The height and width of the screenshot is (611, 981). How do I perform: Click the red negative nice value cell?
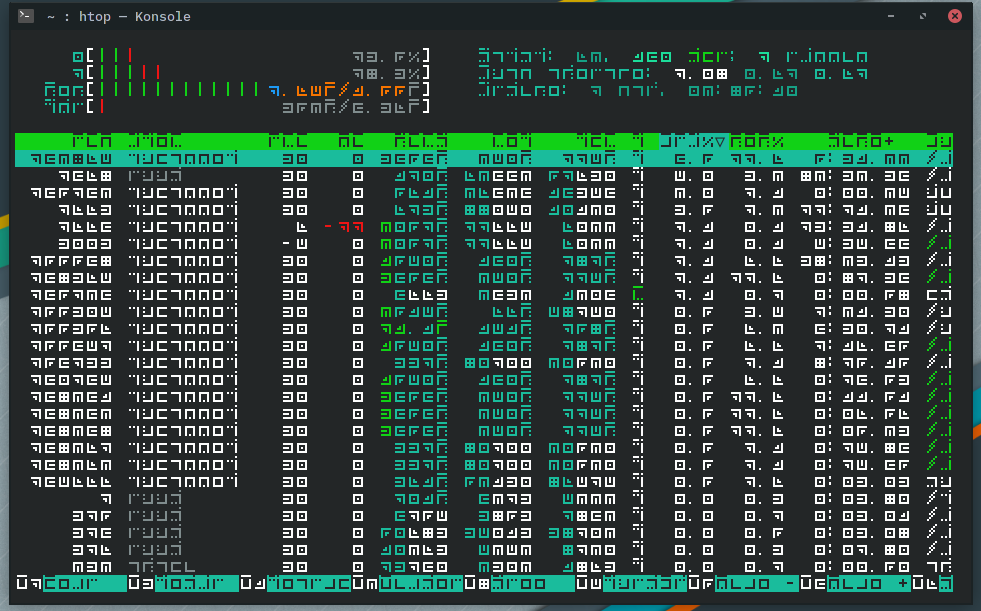coord(343,227)
